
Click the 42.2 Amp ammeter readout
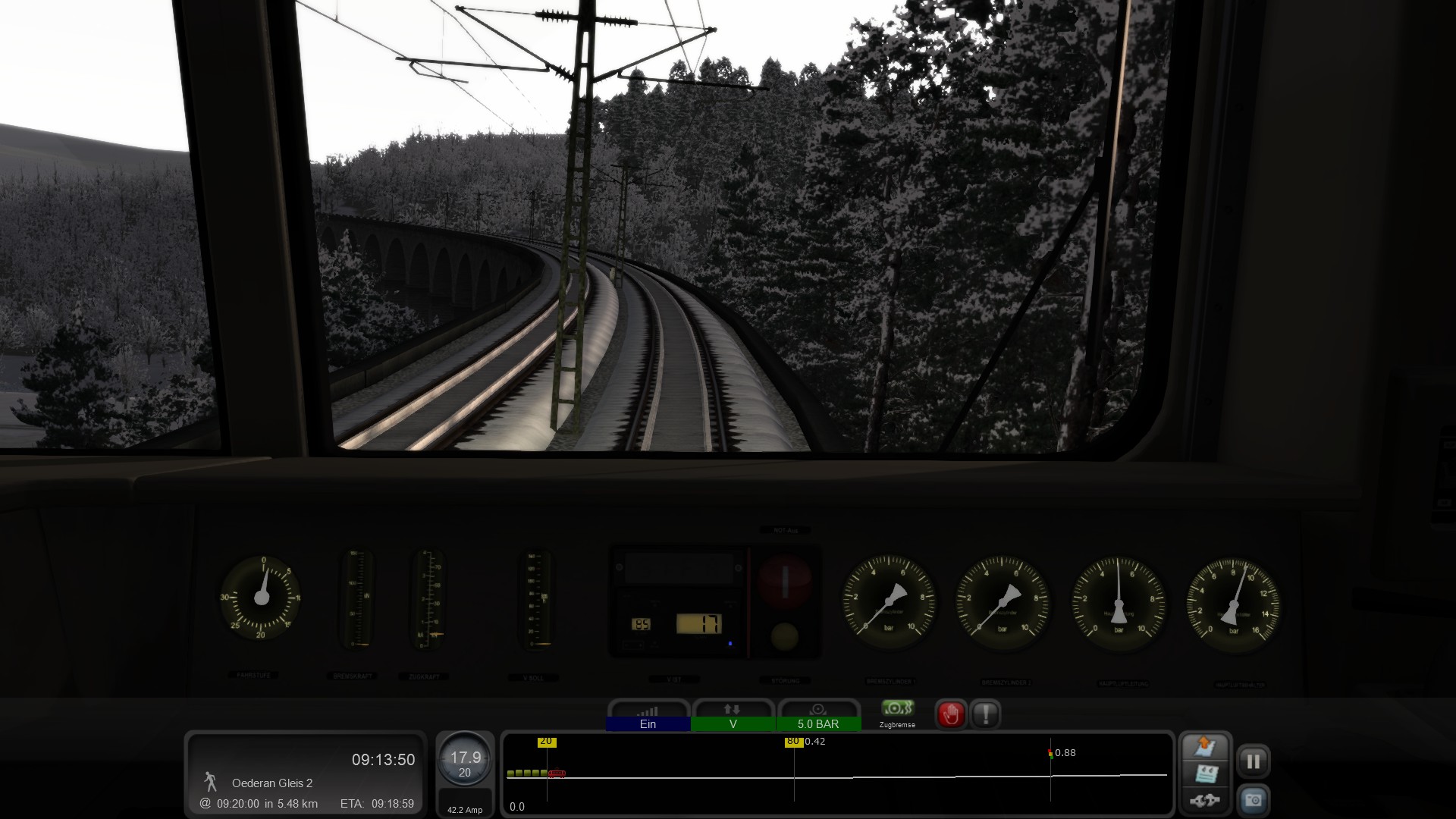tap(465, 809)
